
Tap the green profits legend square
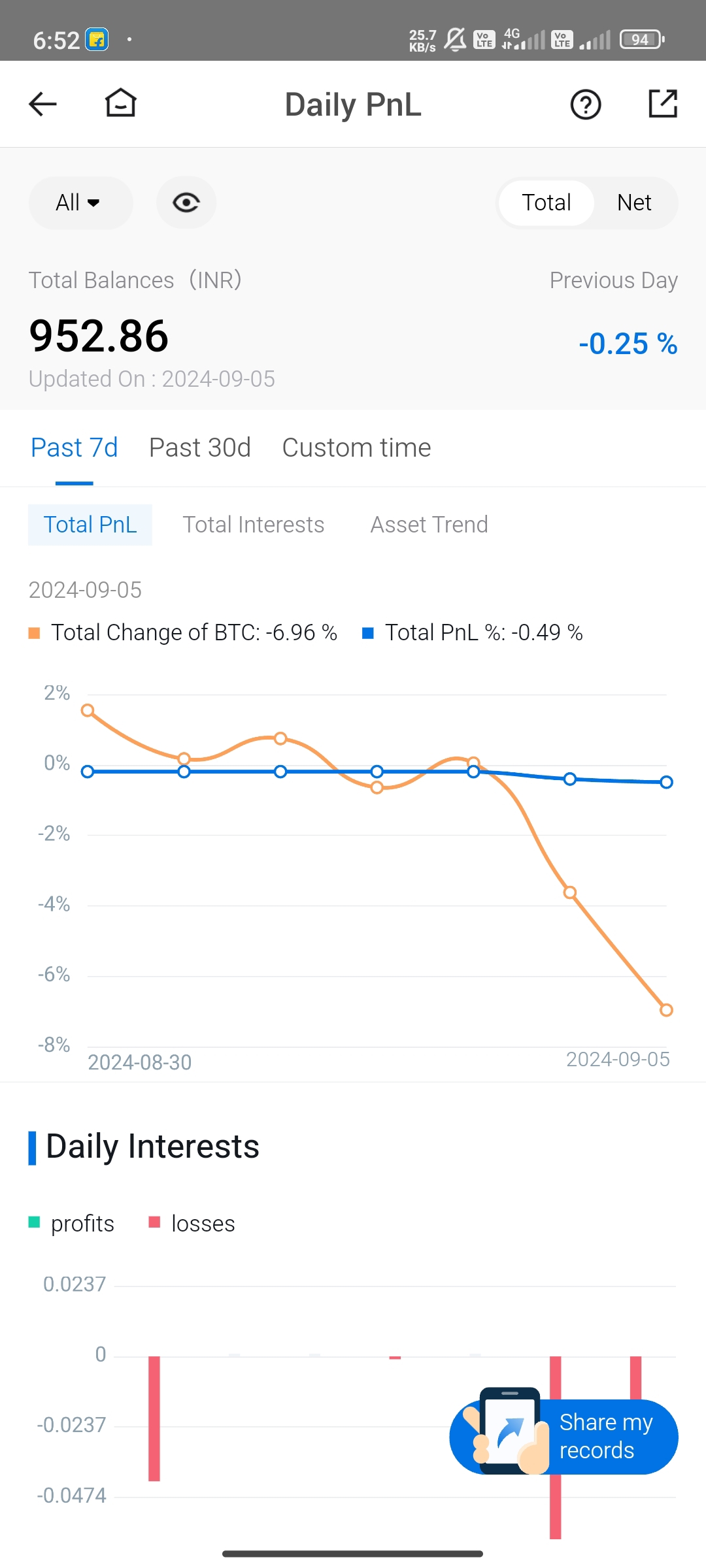pyautogui.click(x=34, y=1222)
